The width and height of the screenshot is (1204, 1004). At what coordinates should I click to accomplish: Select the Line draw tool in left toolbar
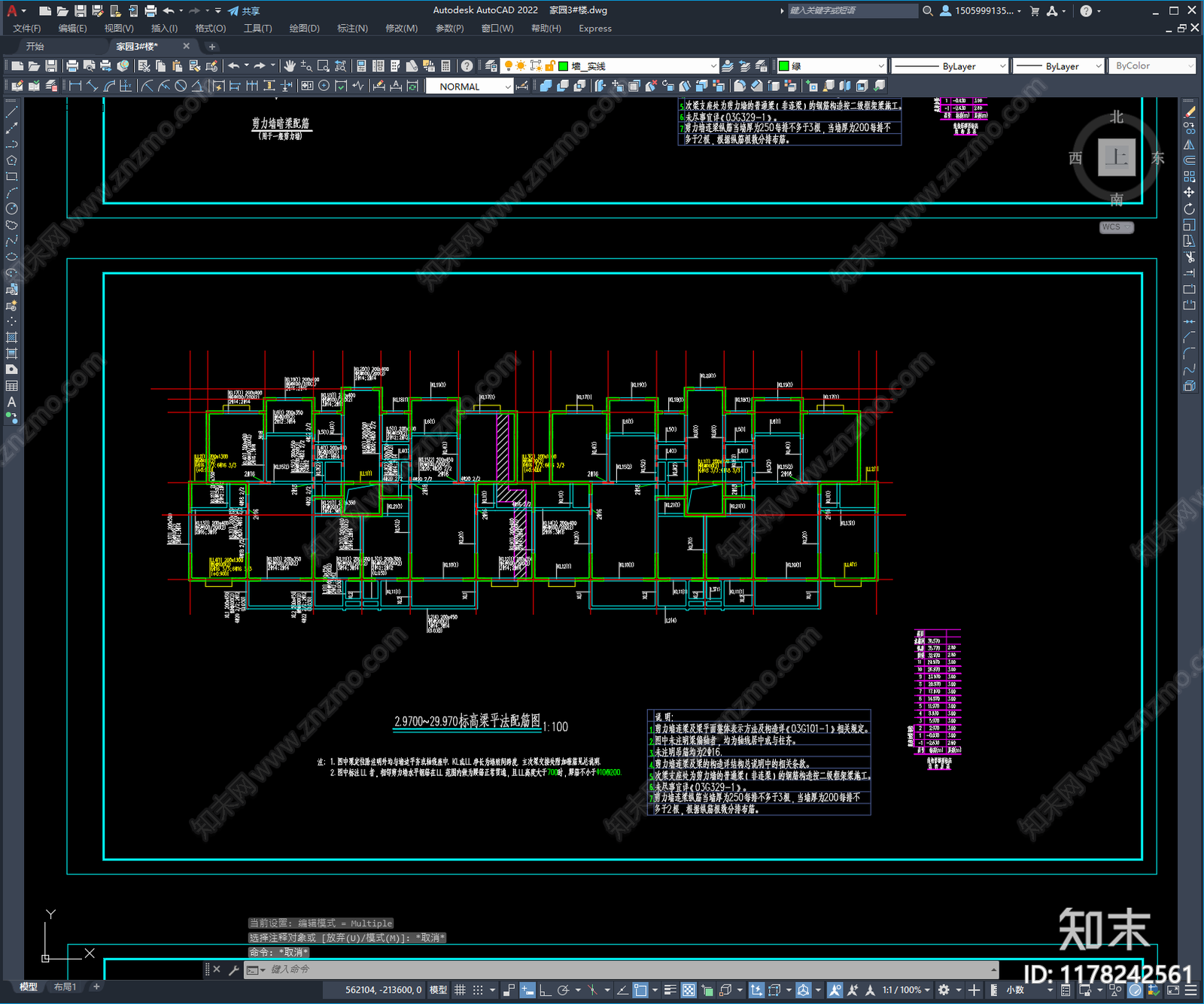point(11,112)
